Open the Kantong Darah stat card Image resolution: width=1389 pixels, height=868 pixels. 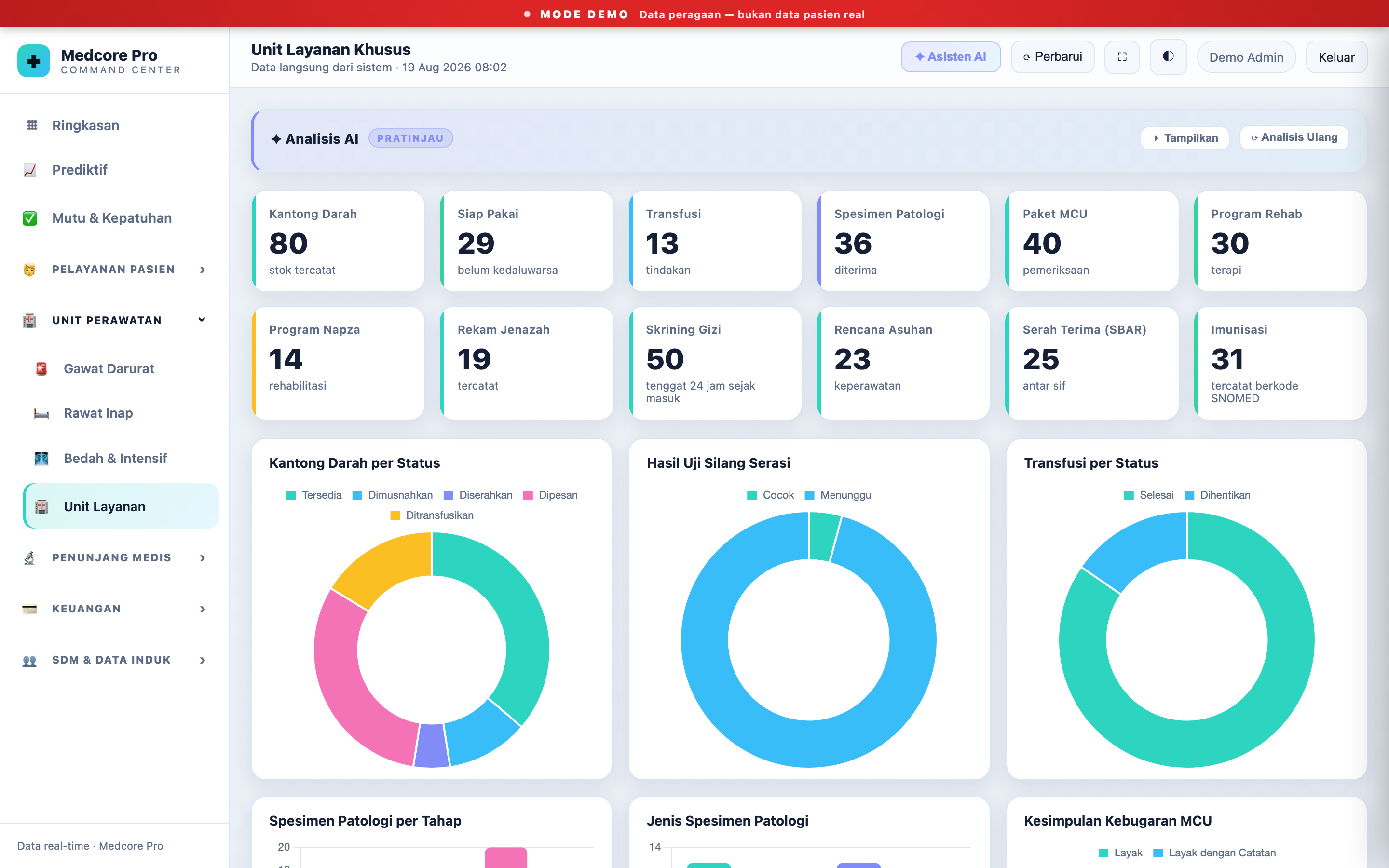coord(339,241)
